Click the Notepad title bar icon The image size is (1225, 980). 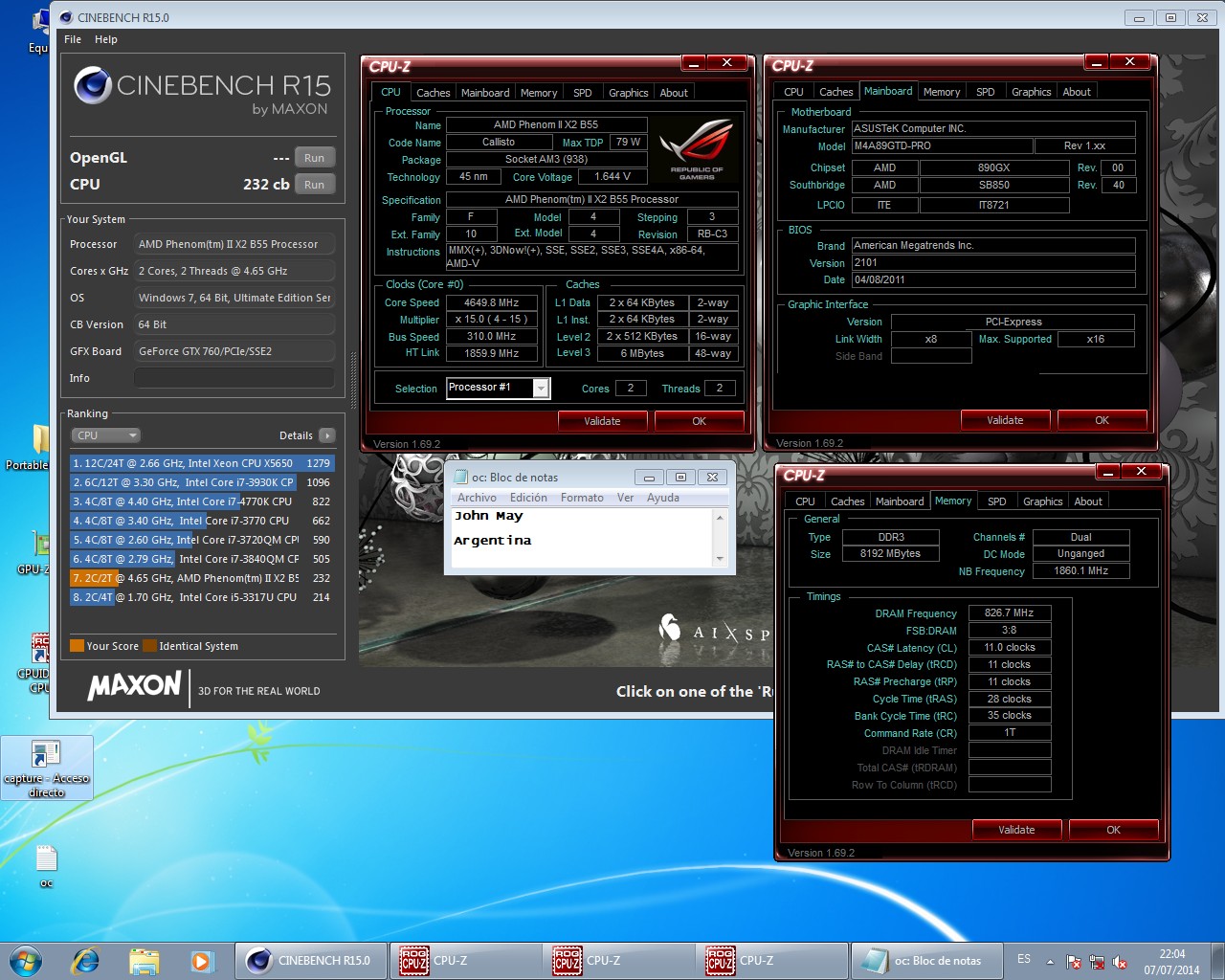(x=459, y=477)
